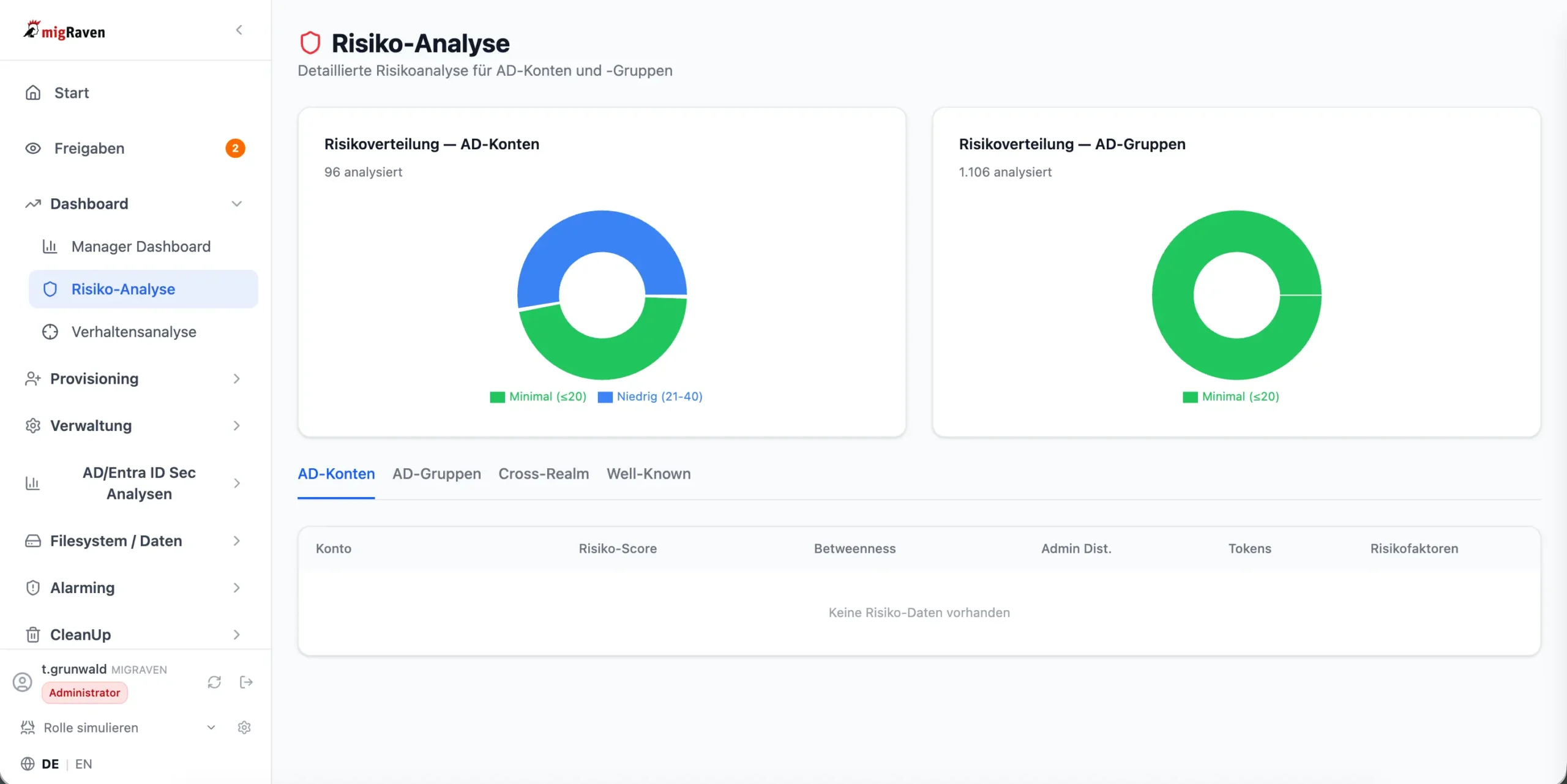Toggle Niedrig (21-40) legend entry

point(650,397)
